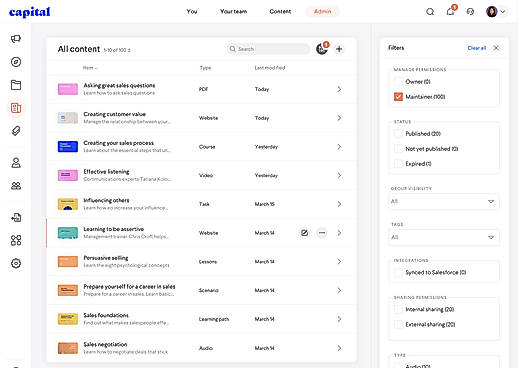Open the Asking great sales questions thumbnail

coord(68,89)
